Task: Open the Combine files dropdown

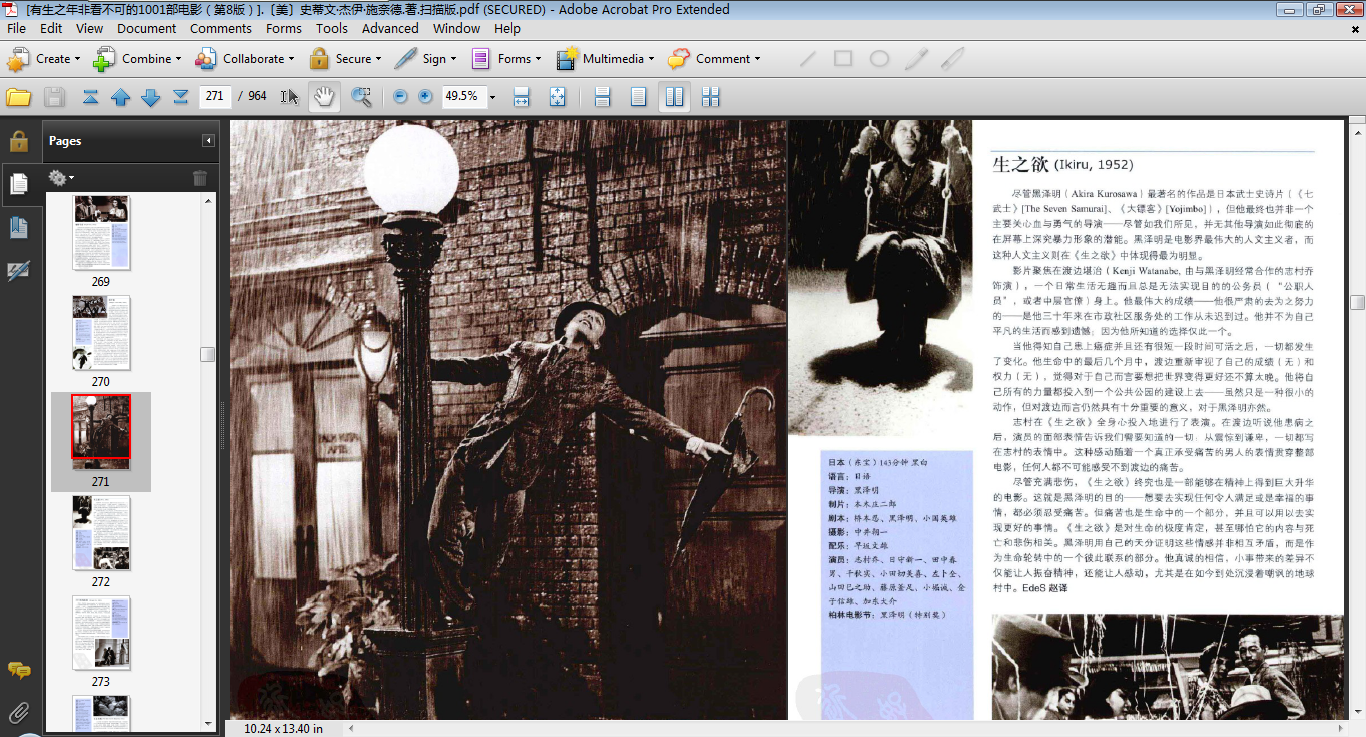Action: 137,59
